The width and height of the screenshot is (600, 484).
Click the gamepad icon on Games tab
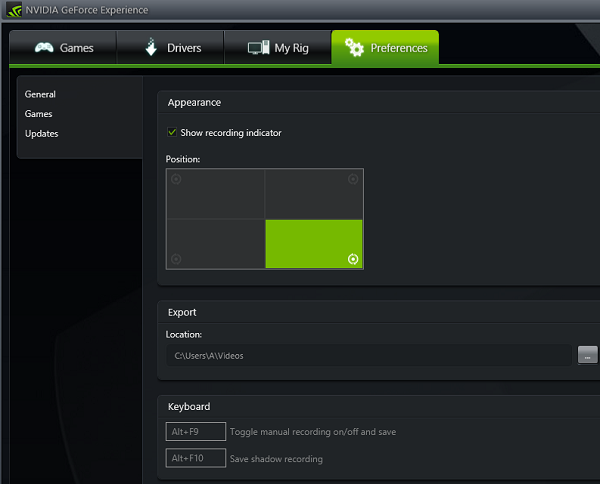43,48
